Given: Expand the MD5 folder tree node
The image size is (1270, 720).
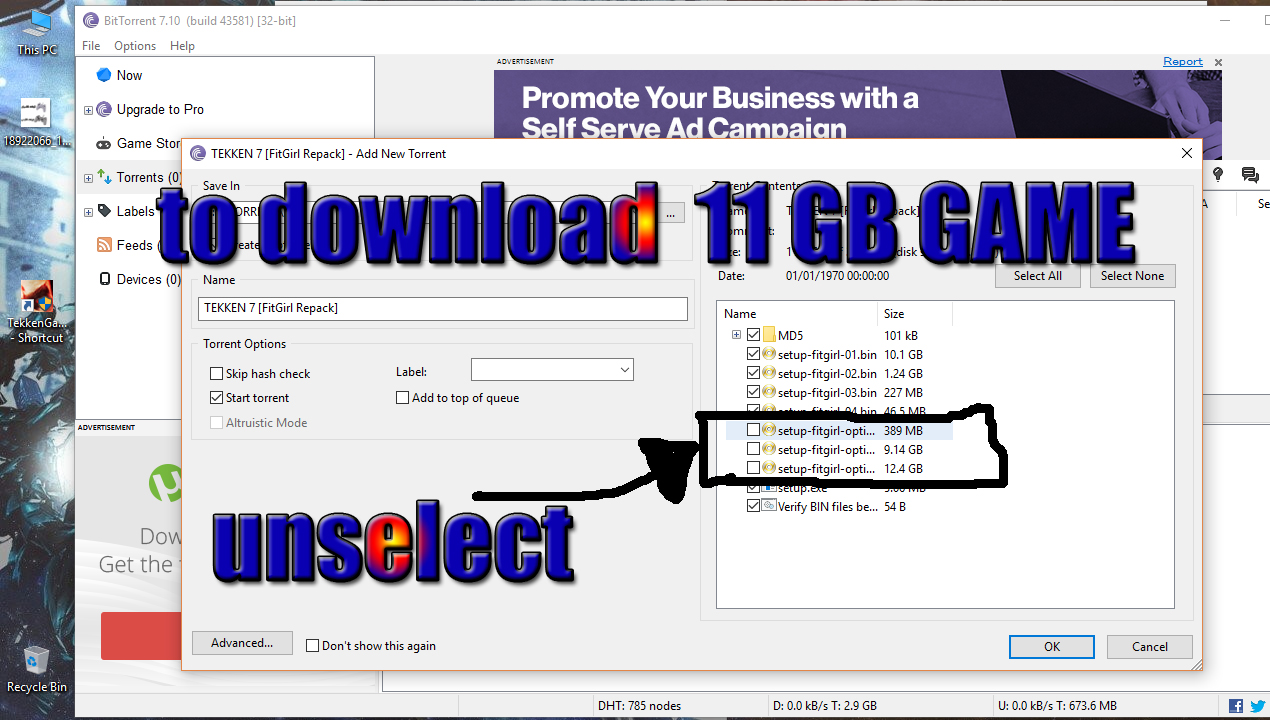Looking at the screenshot, I should [736, 335].
